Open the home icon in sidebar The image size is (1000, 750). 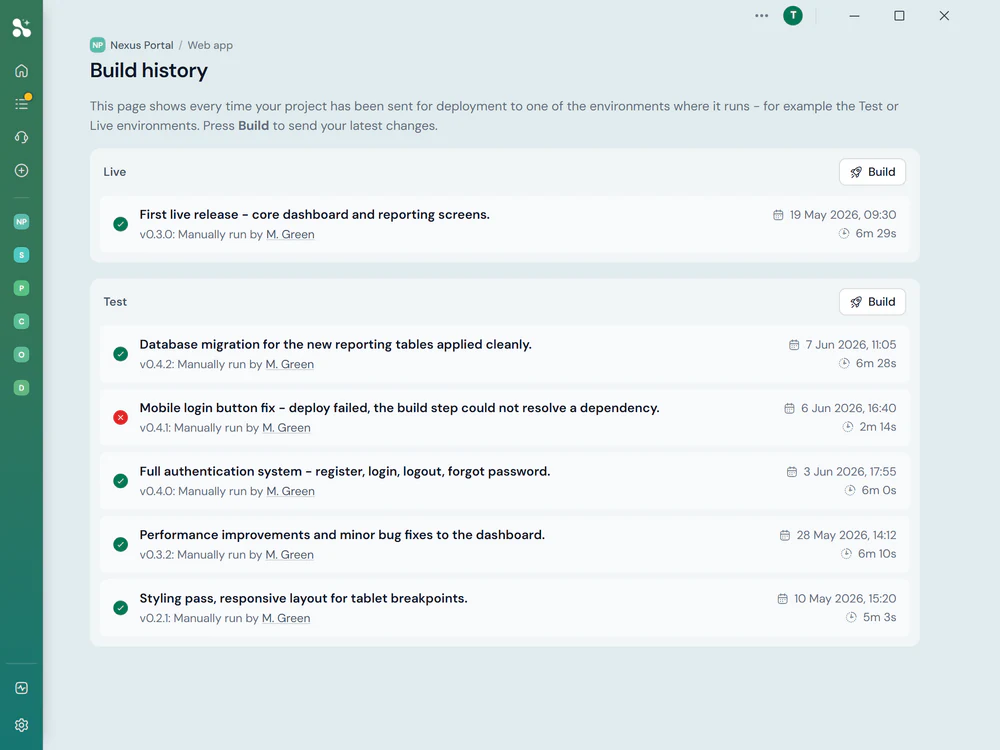(x=21, y=71)
